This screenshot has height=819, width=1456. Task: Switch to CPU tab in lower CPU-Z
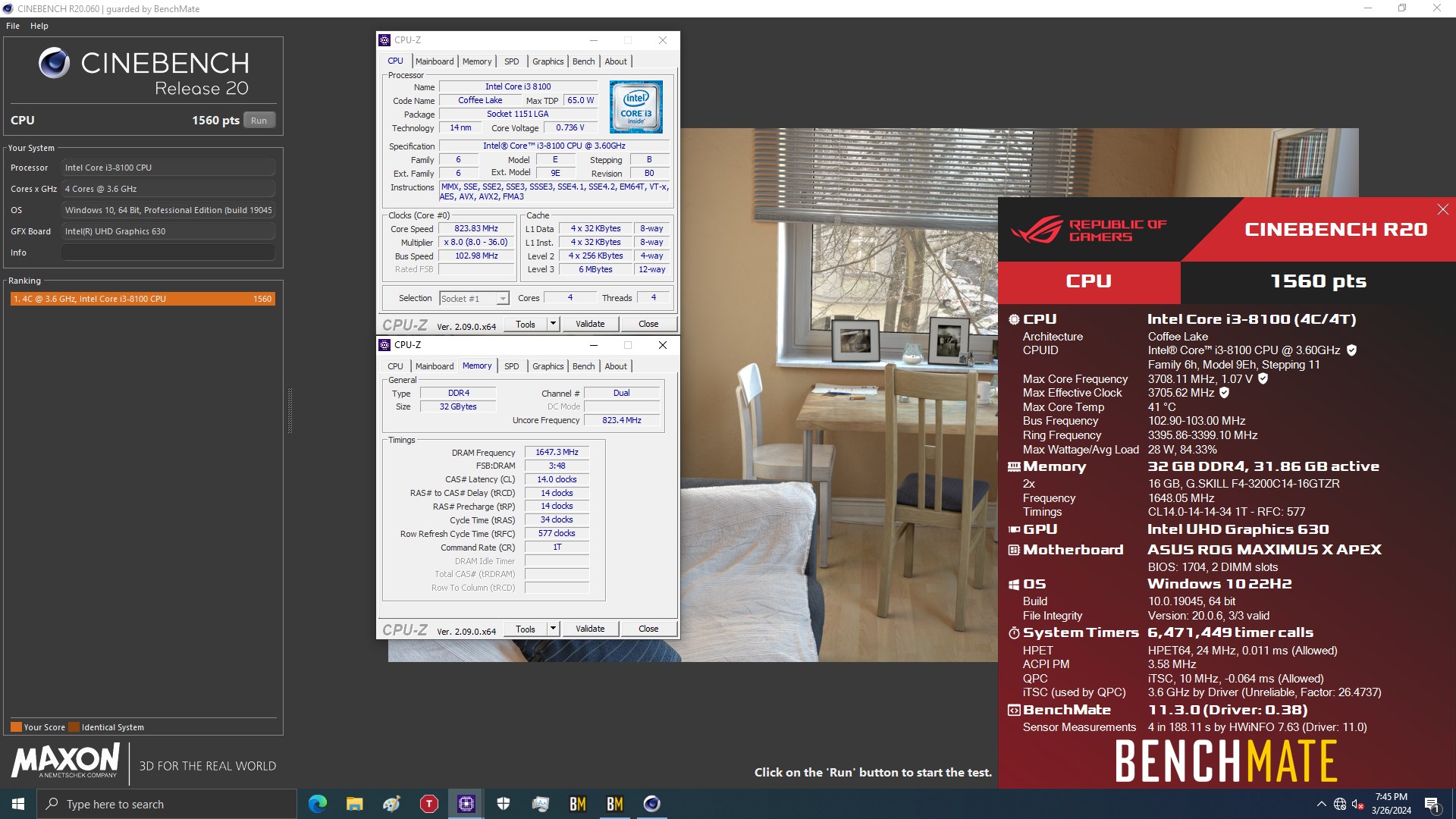point(396,366)
